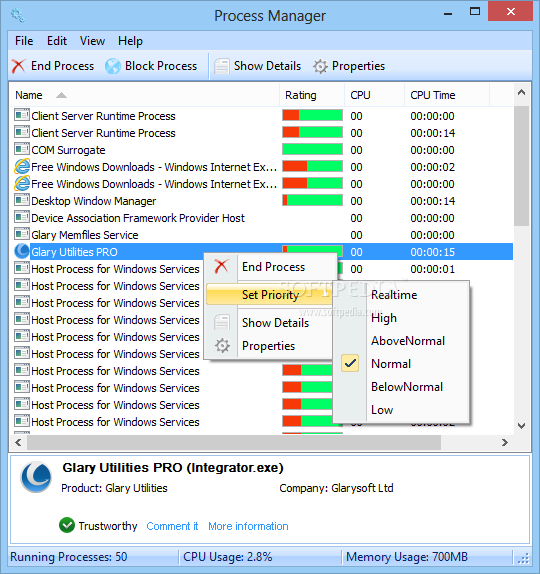This screenshot has height=574, width=540.
Task: Click CPU Usage: 2.8% status entry
Action: coord(228,557)
